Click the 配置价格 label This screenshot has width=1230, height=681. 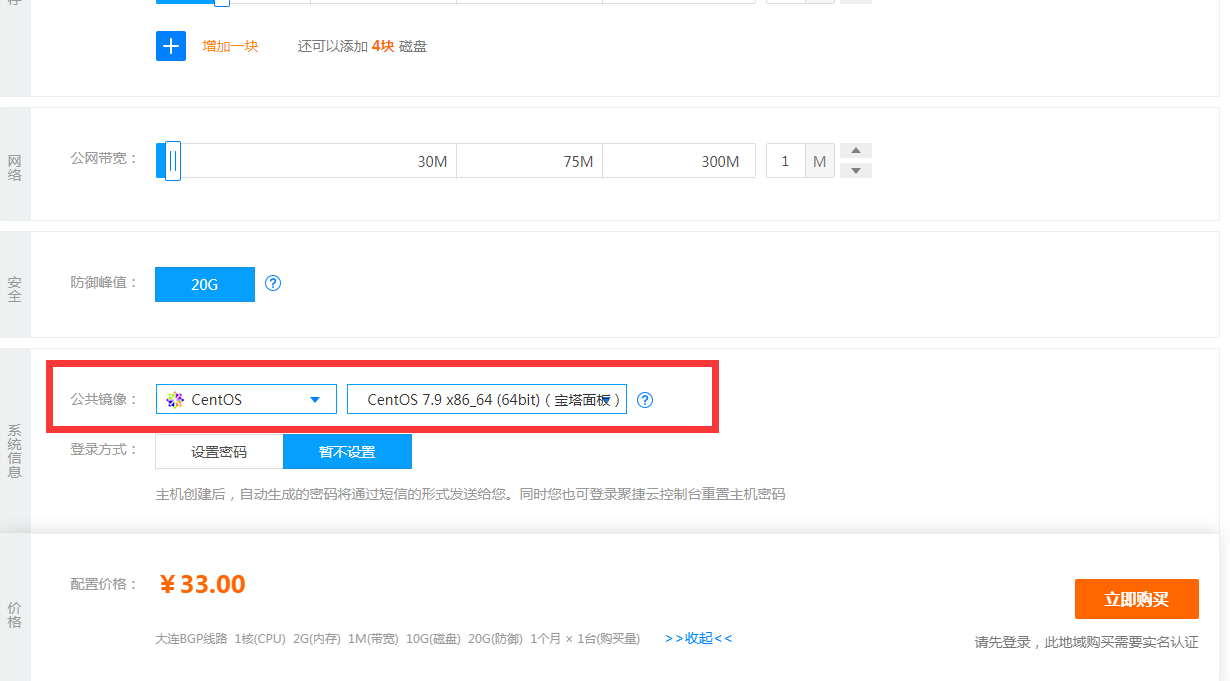[104, 584]
